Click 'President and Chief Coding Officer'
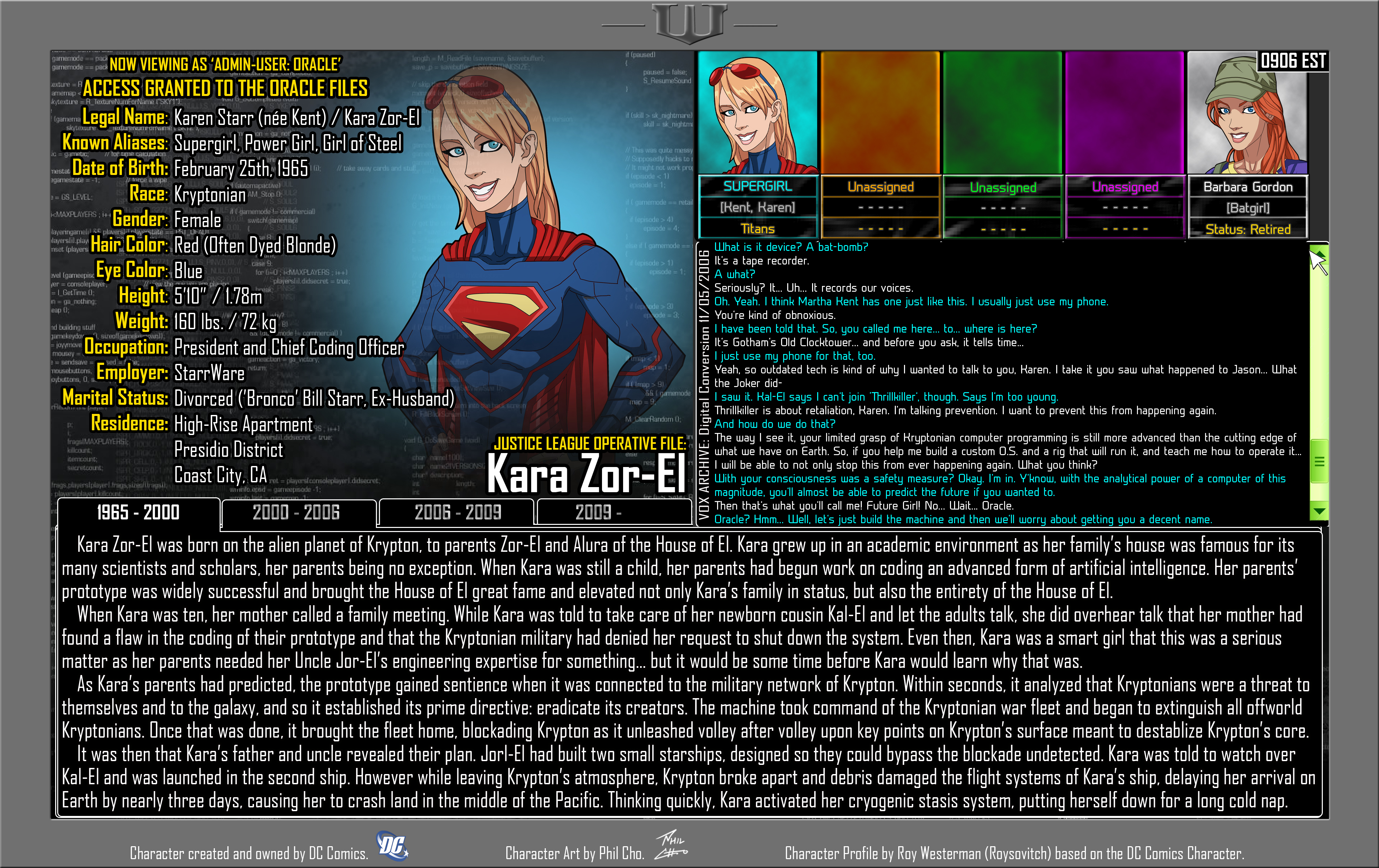The image size is (1379, 868). point(289,347)
